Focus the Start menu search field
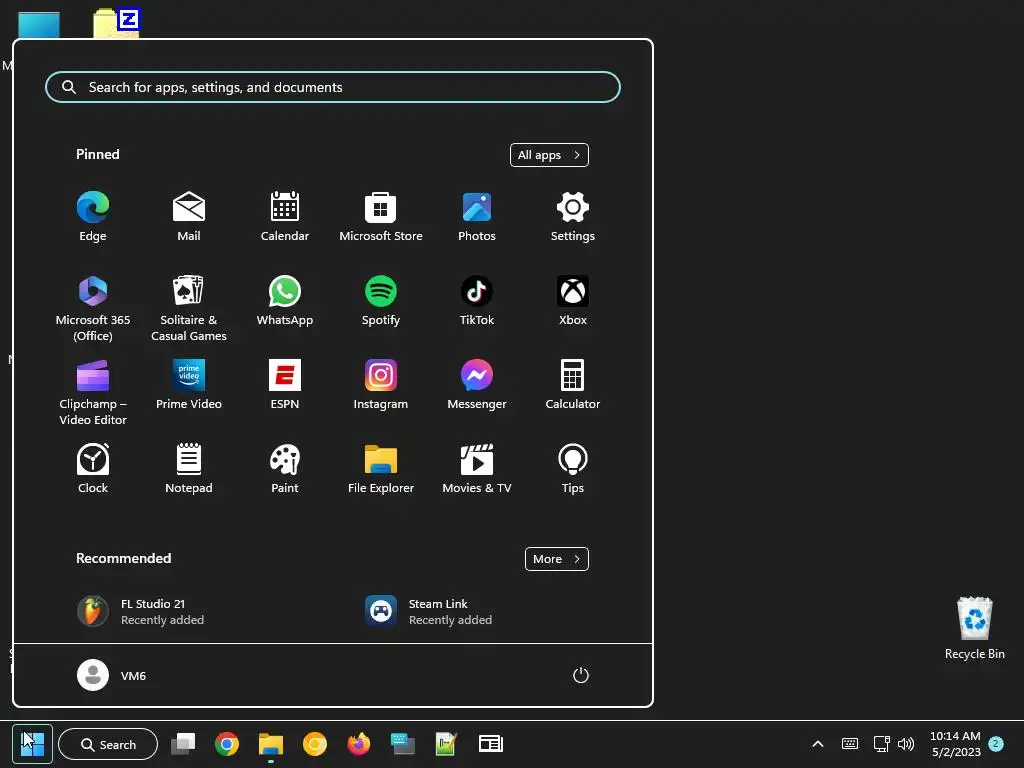Image resolution: width=1024 pixels, height=768 pixels. point(332,87)
